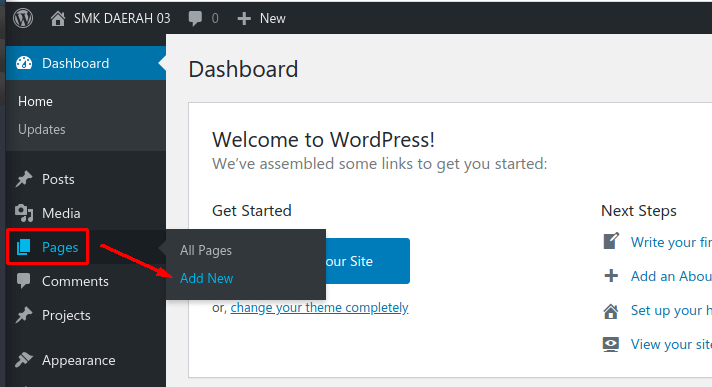712x387 pixels.
Task: Open the Appearance menu
Action: point(79,361)
